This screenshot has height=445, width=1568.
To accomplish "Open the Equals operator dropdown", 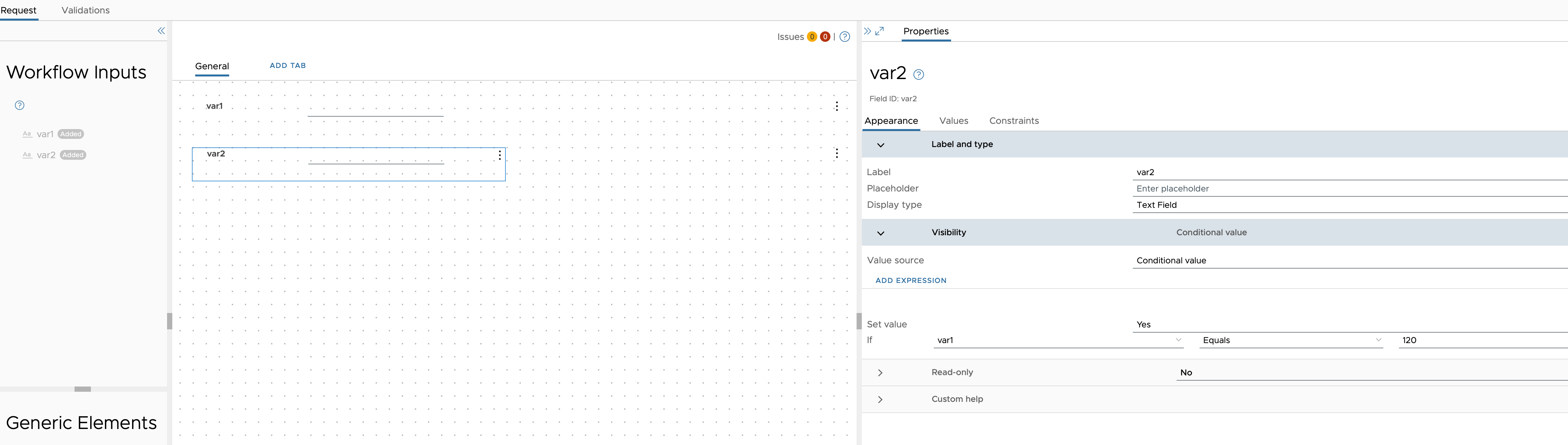I will click(1290, 340).
